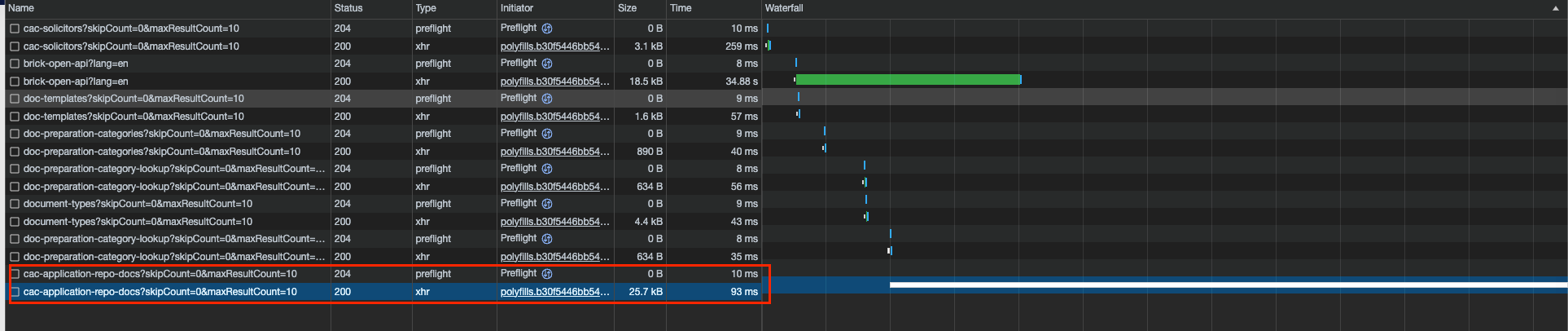The height and width of the screenshot is (331, 1568).
Task: Toggle the Waterfall sort arrow at far right
Action: (1556, 8)
